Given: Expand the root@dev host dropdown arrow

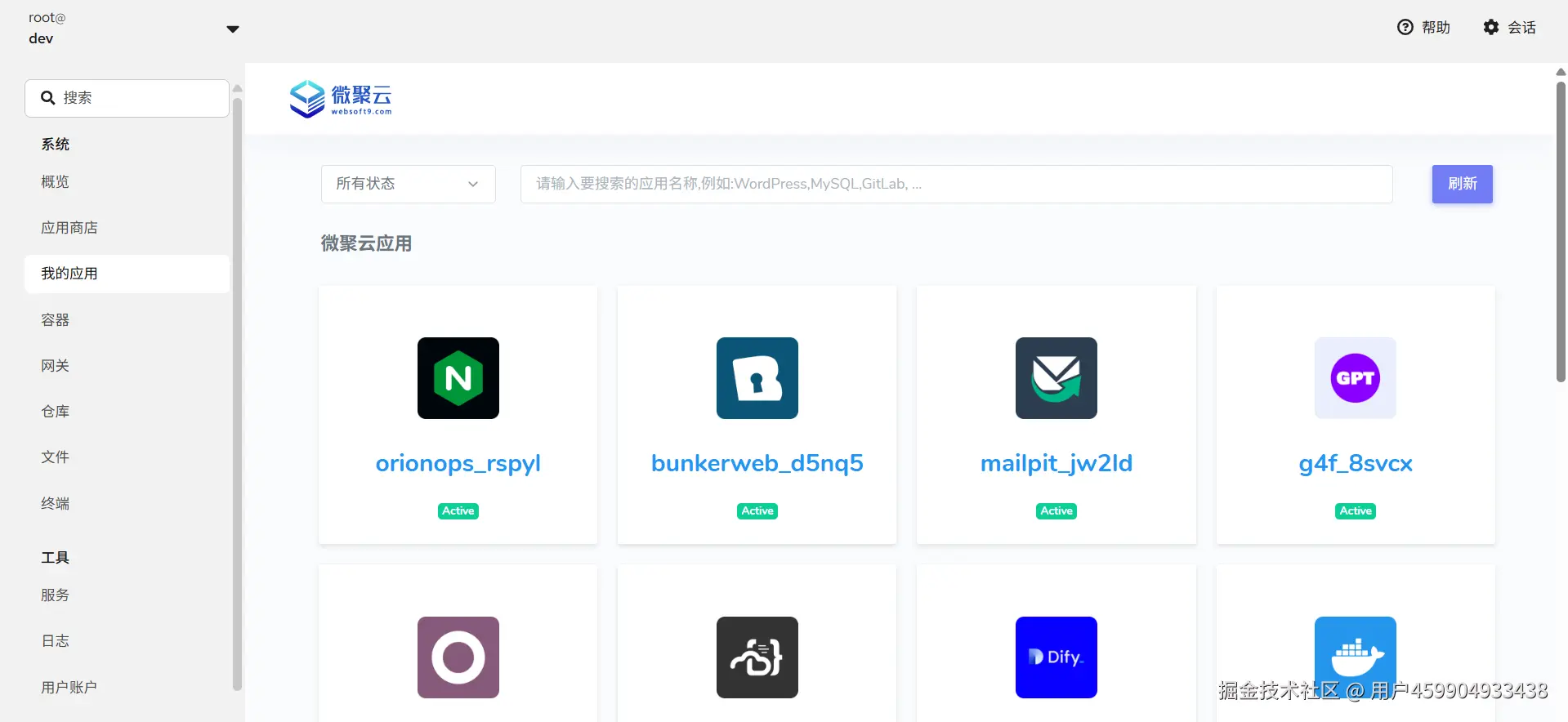Looking at the screenshot, I should tap(233, 29).
